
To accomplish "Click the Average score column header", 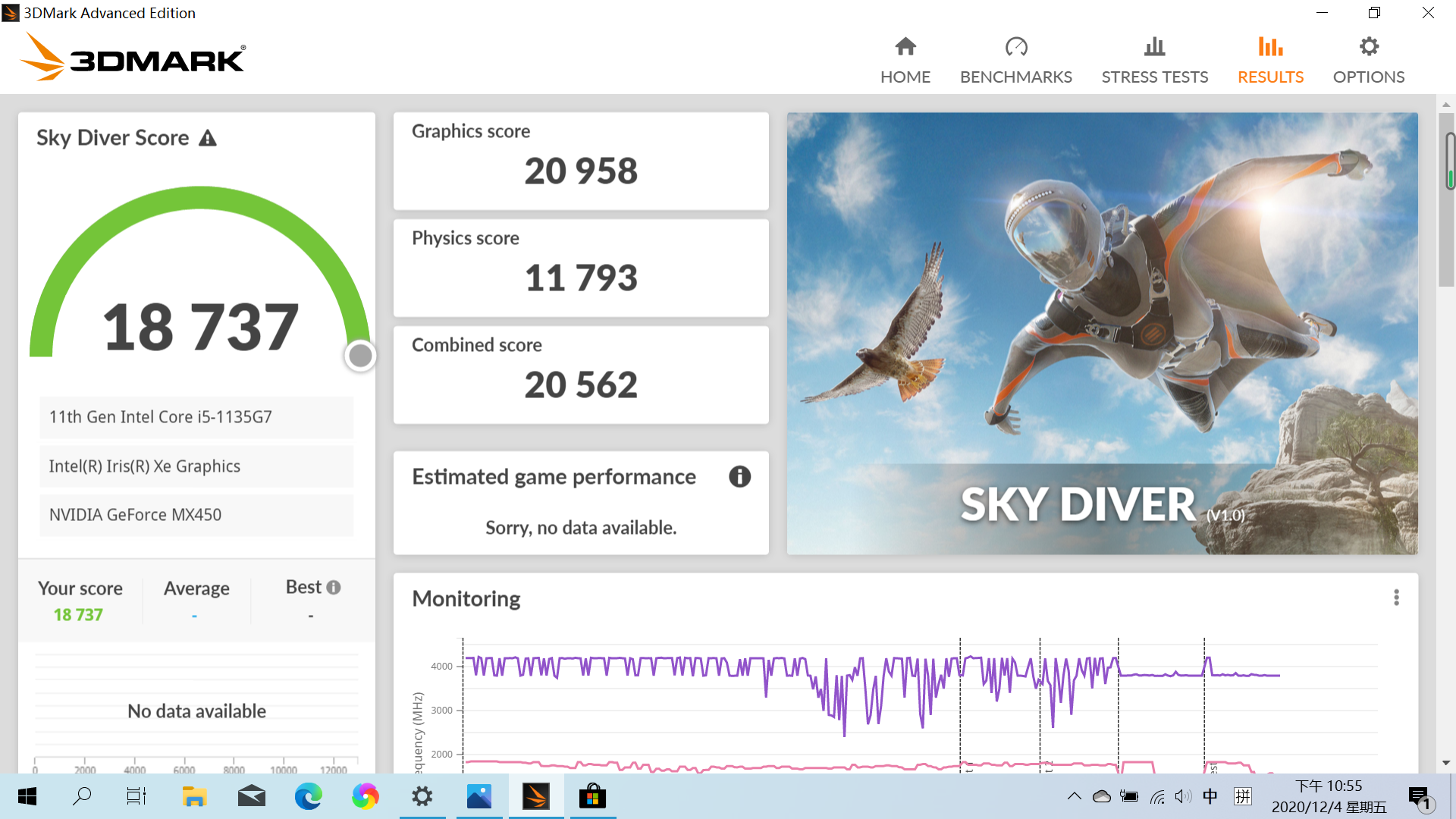I will point(196,588).
